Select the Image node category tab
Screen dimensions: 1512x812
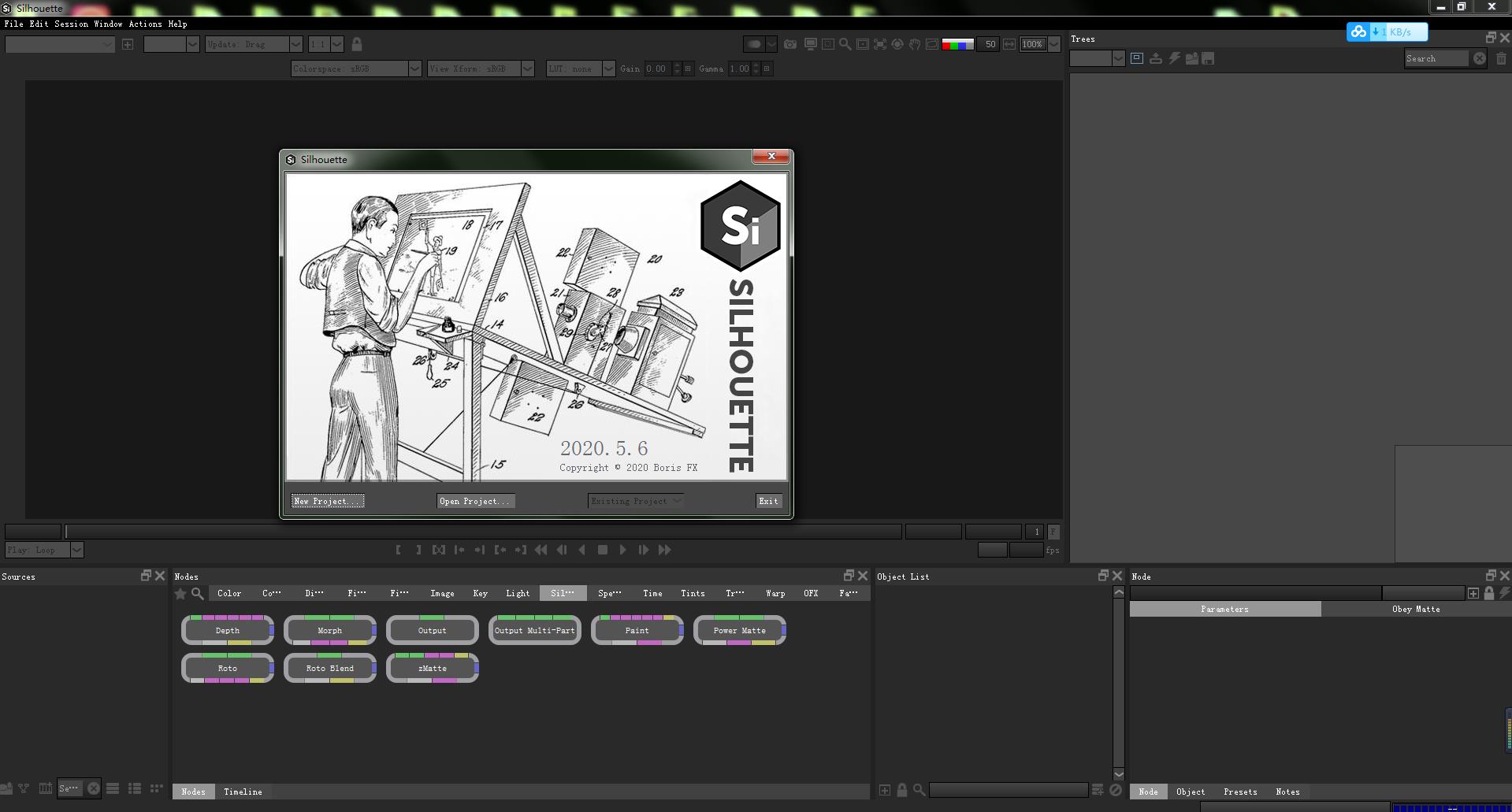(x=442, y=593)
